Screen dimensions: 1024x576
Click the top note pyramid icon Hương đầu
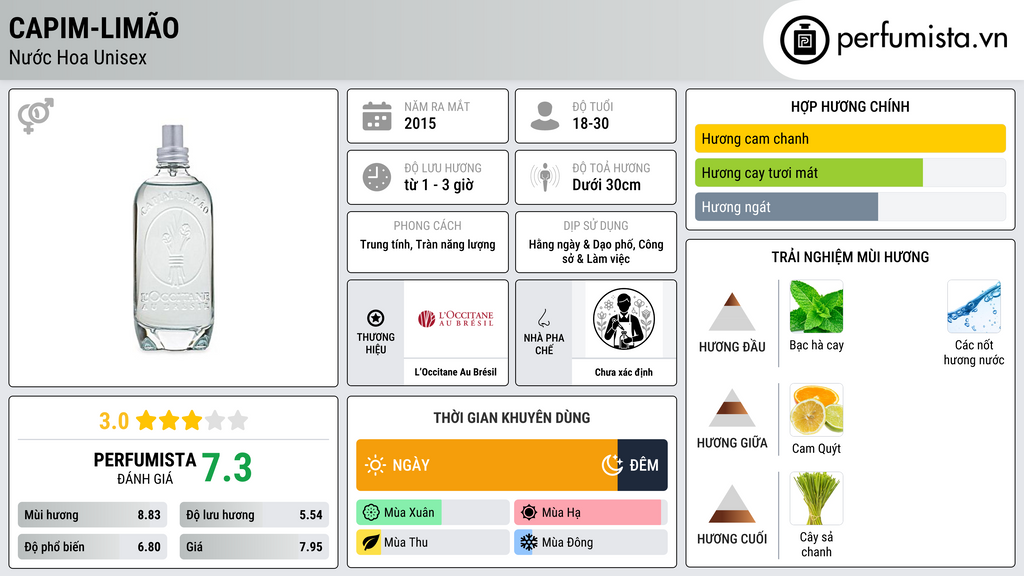(732, 312)
